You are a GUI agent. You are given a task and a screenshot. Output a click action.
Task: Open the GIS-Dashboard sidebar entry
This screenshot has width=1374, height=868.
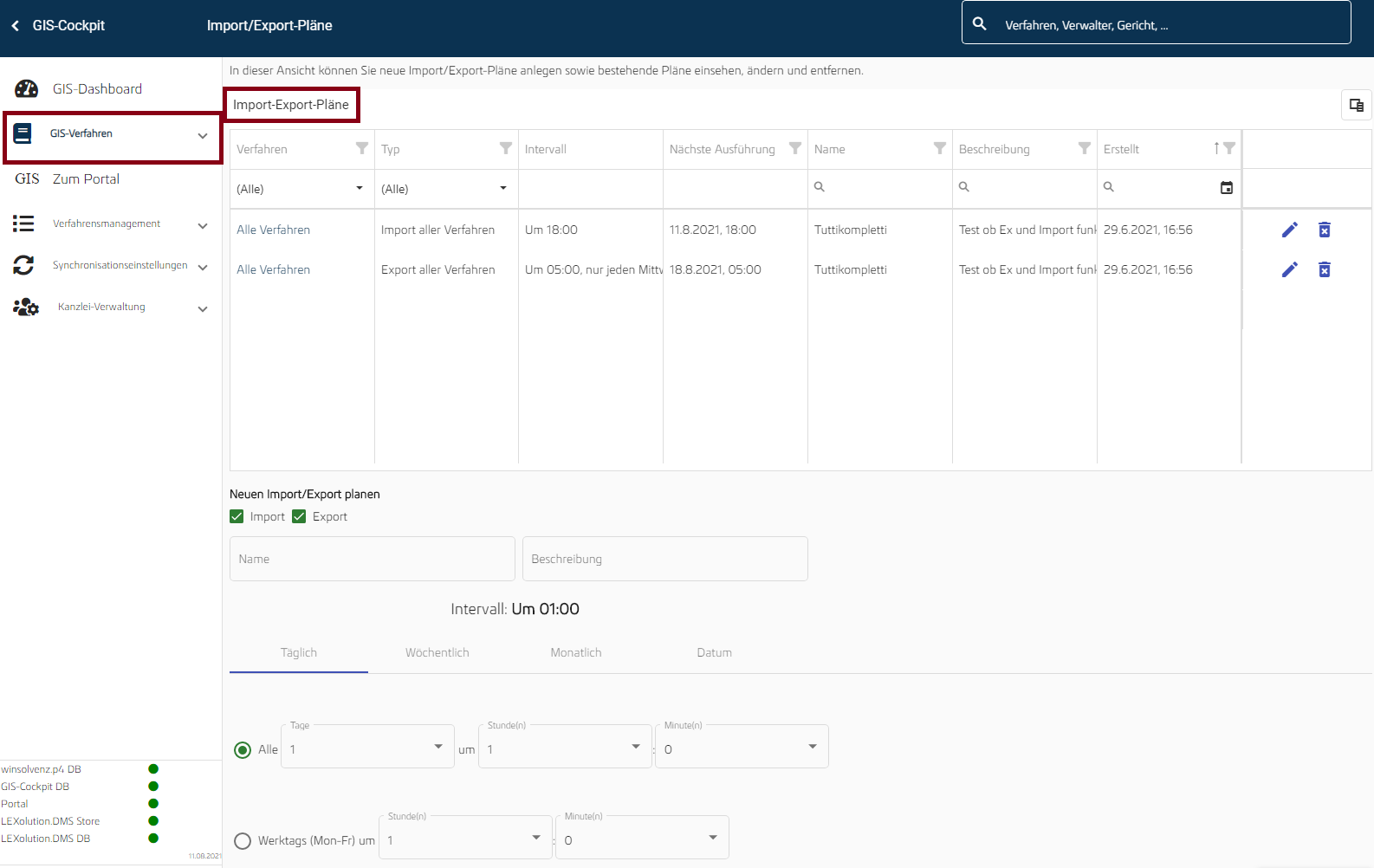[x=97, y=89]
